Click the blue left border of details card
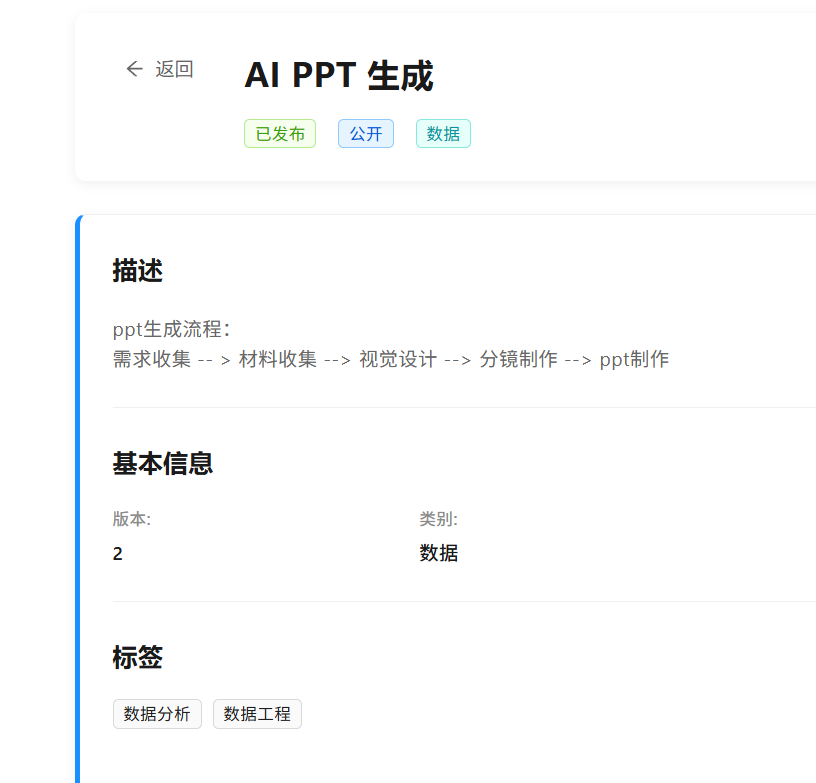This screenshot has height=783, width=816. [x=78, y=500]
